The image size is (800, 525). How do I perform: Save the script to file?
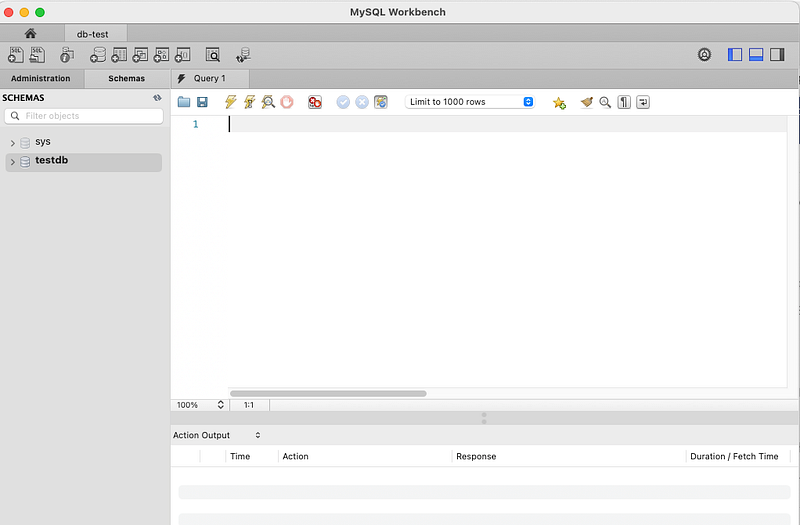point(203,102)
